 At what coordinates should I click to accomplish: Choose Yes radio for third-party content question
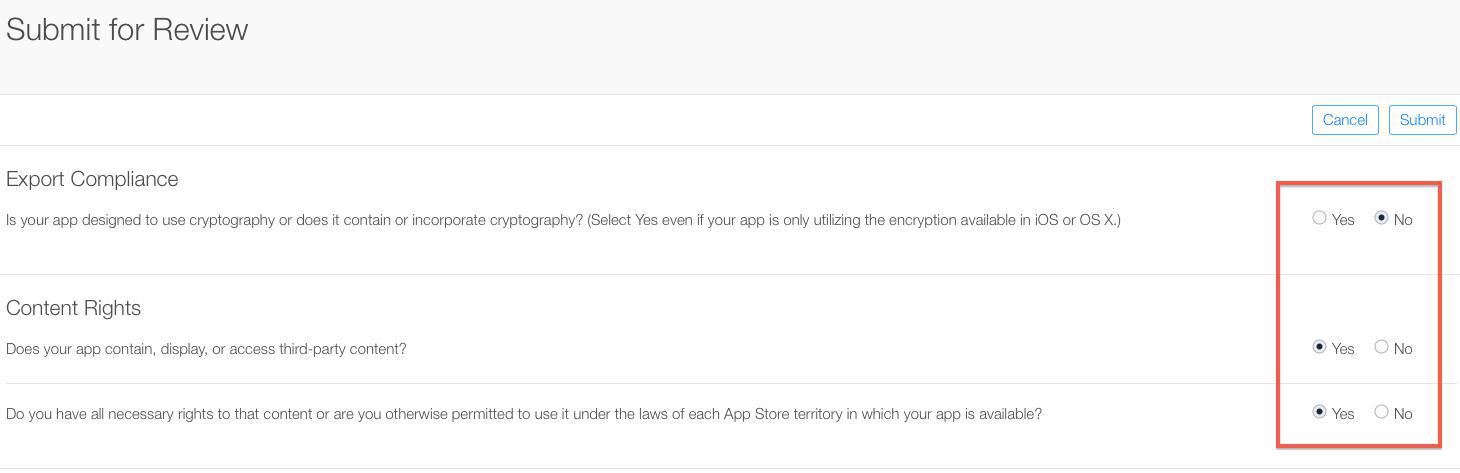[1319, 347]
